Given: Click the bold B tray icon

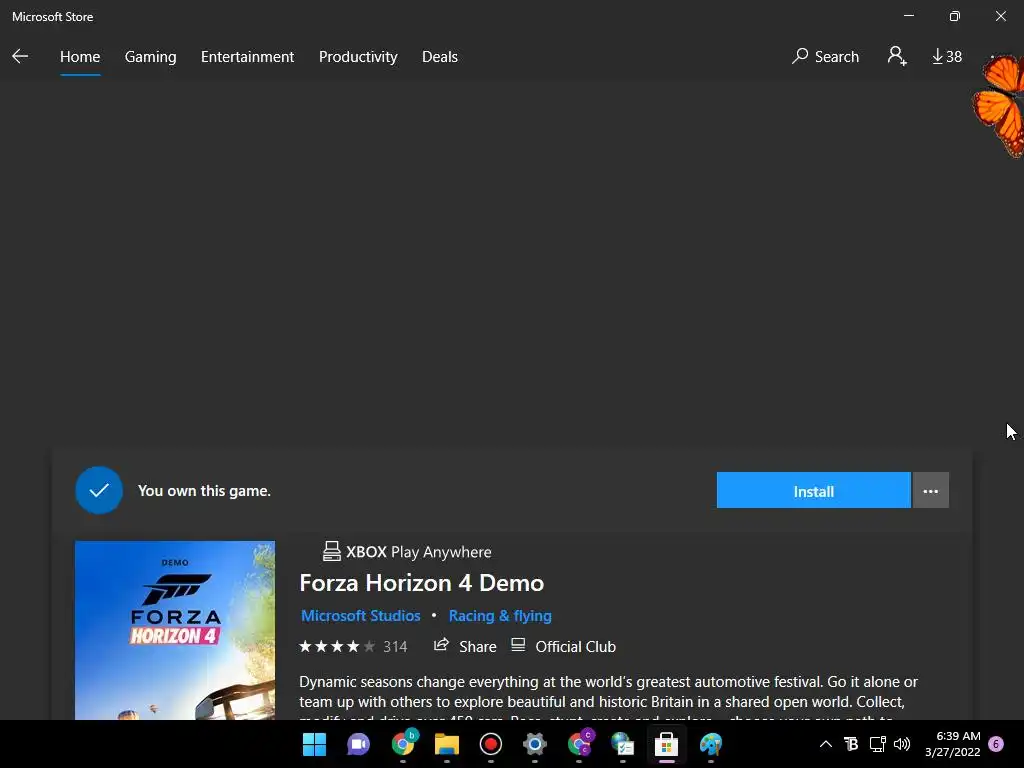Looking at the screenshot, I should (x=851, y=744).
